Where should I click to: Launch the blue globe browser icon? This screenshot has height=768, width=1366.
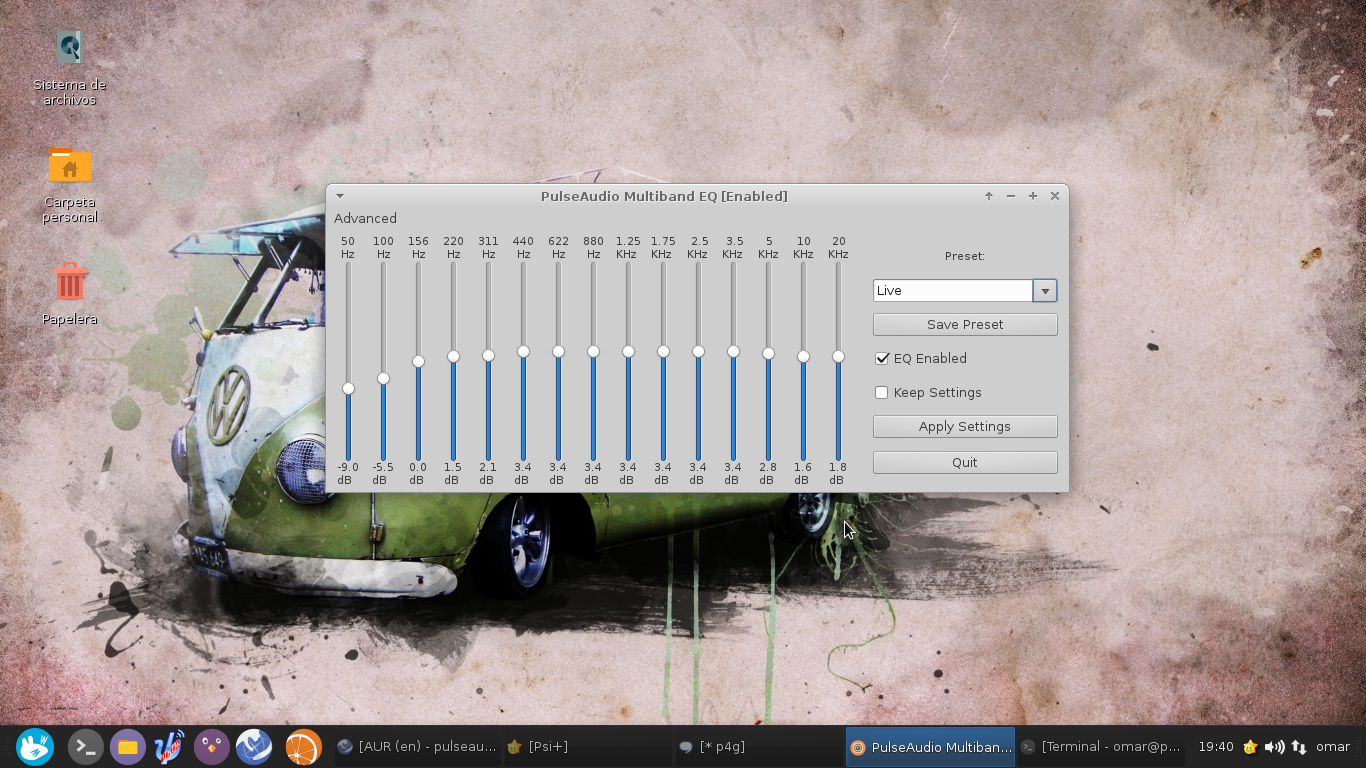254,747
